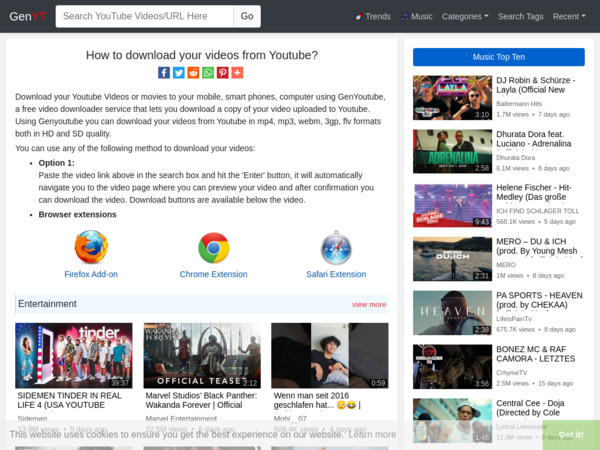The height and width of the screenshot is (450, 600).
Task: Click the Reddit share icon
Action: coord(193,73)
